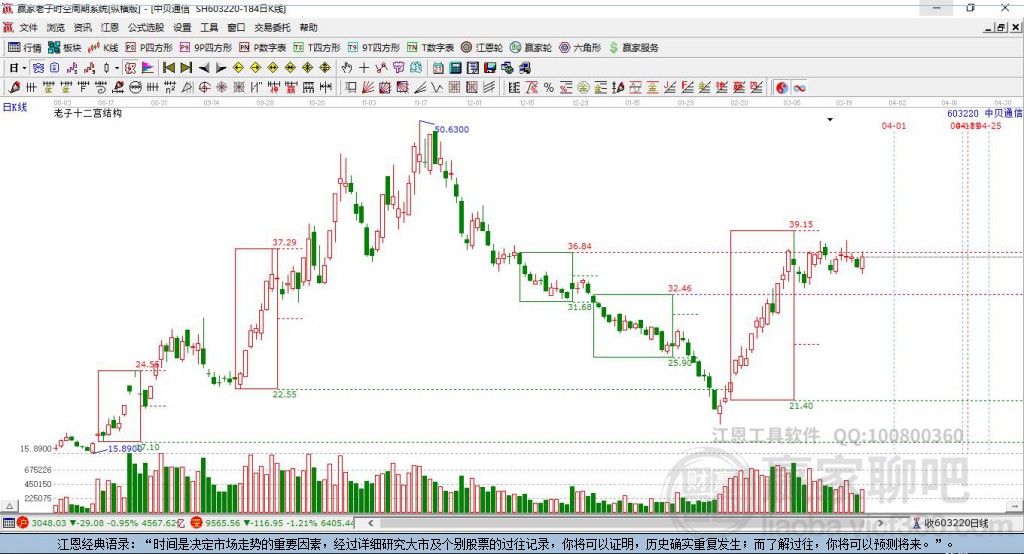The image size is (1024, 554).
Task: Click the horizontal scrollbar right arrow
Action: [x=880, y=523]
